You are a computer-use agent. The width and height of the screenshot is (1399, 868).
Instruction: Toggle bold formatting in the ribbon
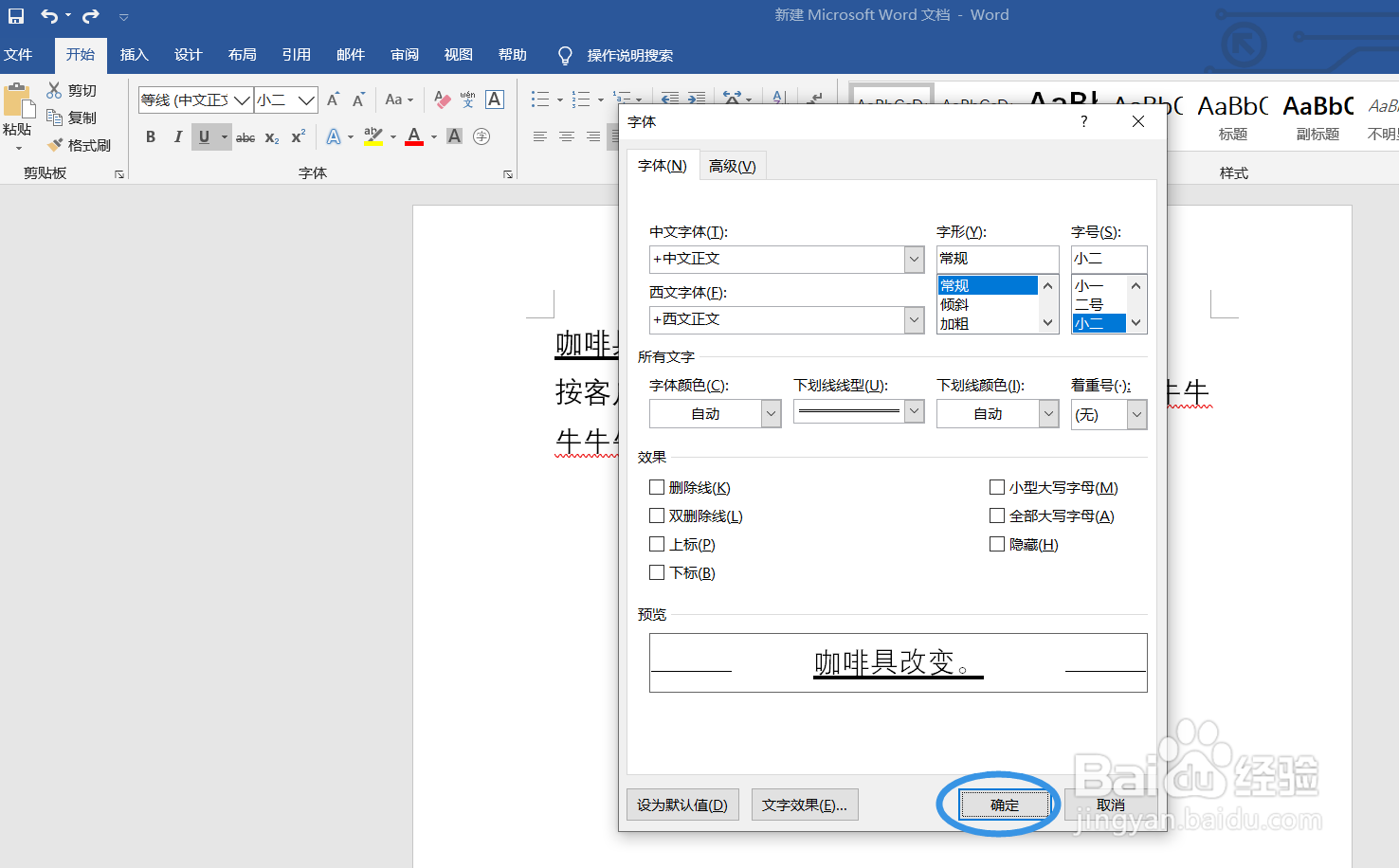click(150, 136)
